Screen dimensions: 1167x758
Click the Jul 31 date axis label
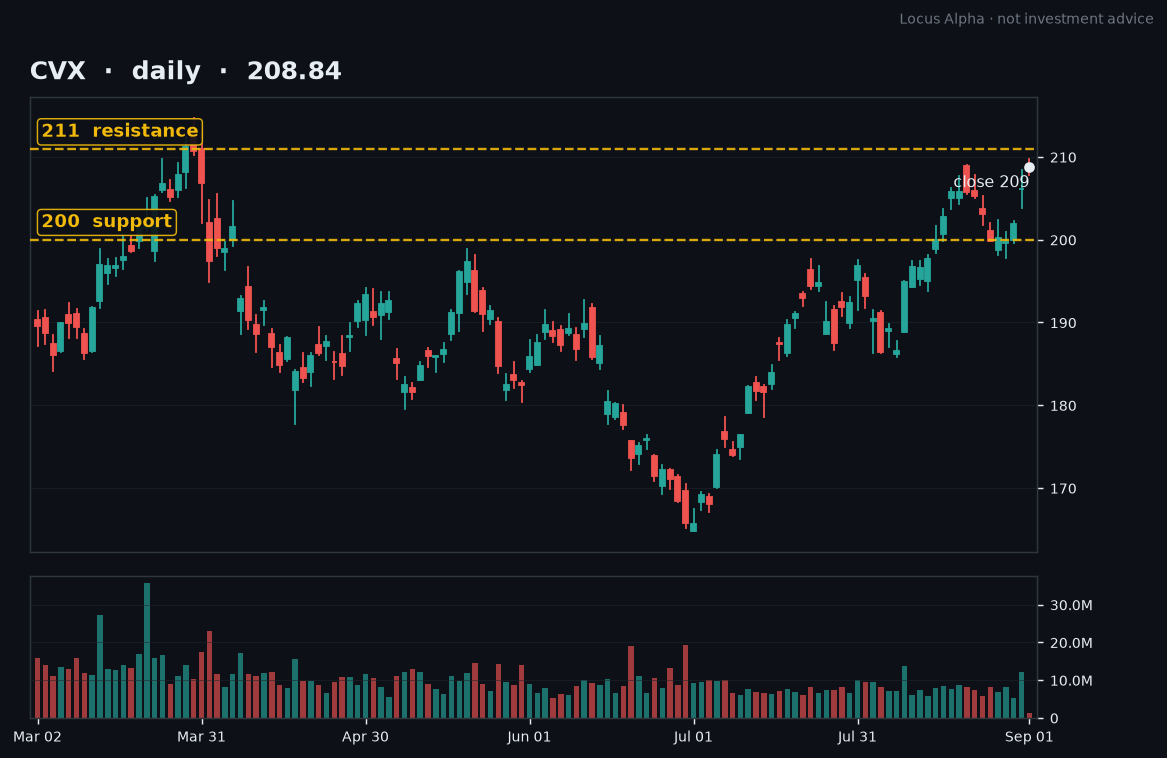point(857,737)
